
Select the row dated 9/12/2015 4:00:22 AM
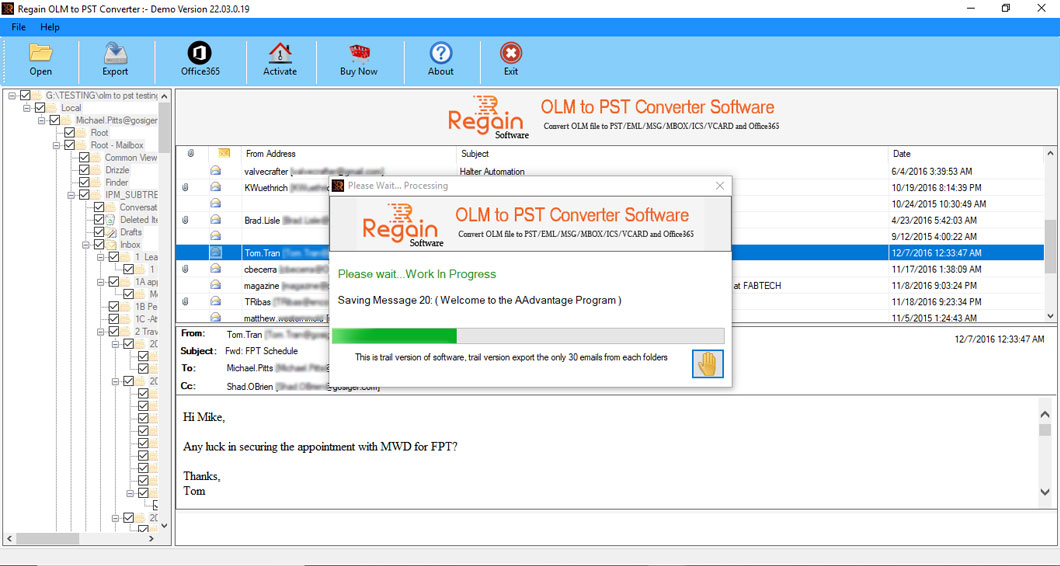click(610, 236)
